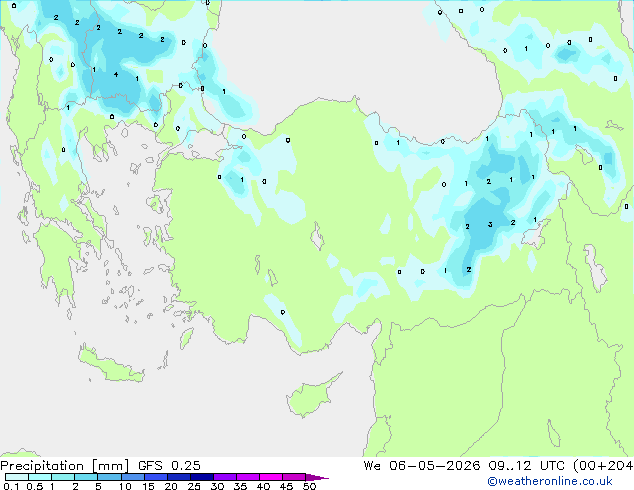
Task: Pick the 1–2 mm legend color box
Action: click(63, 477)
